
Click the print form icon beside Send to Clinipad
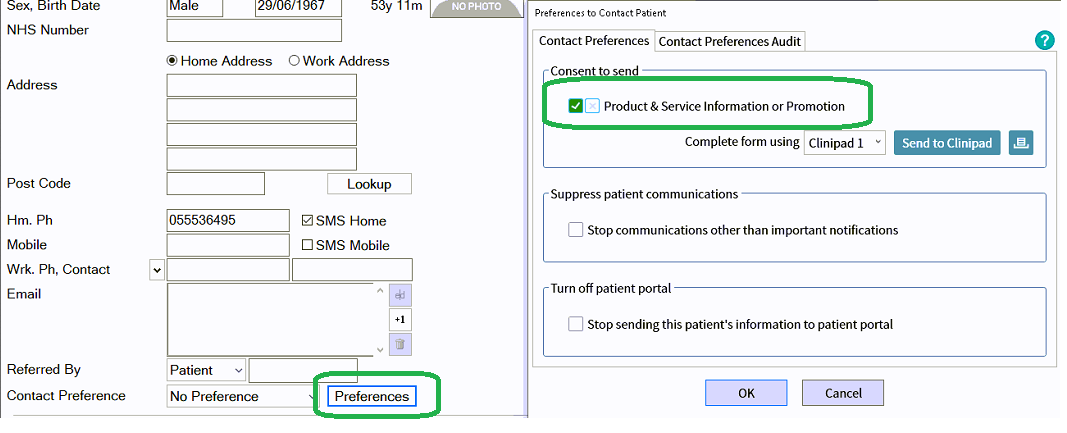pyautogui.click(x=1021, y=143)
